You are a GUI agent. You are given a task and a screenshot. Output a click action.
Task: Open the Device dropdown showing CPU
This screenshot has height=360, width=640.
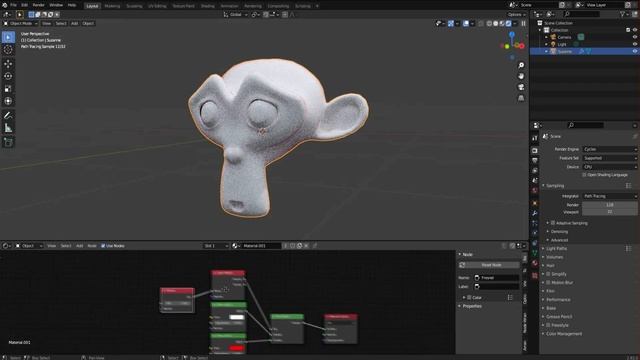click(610, 167)
